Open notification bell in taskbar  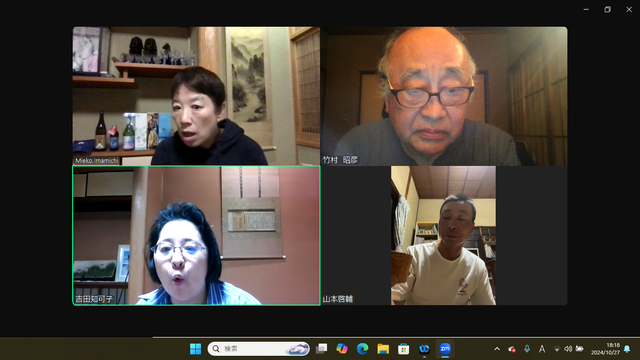point(627,349)
